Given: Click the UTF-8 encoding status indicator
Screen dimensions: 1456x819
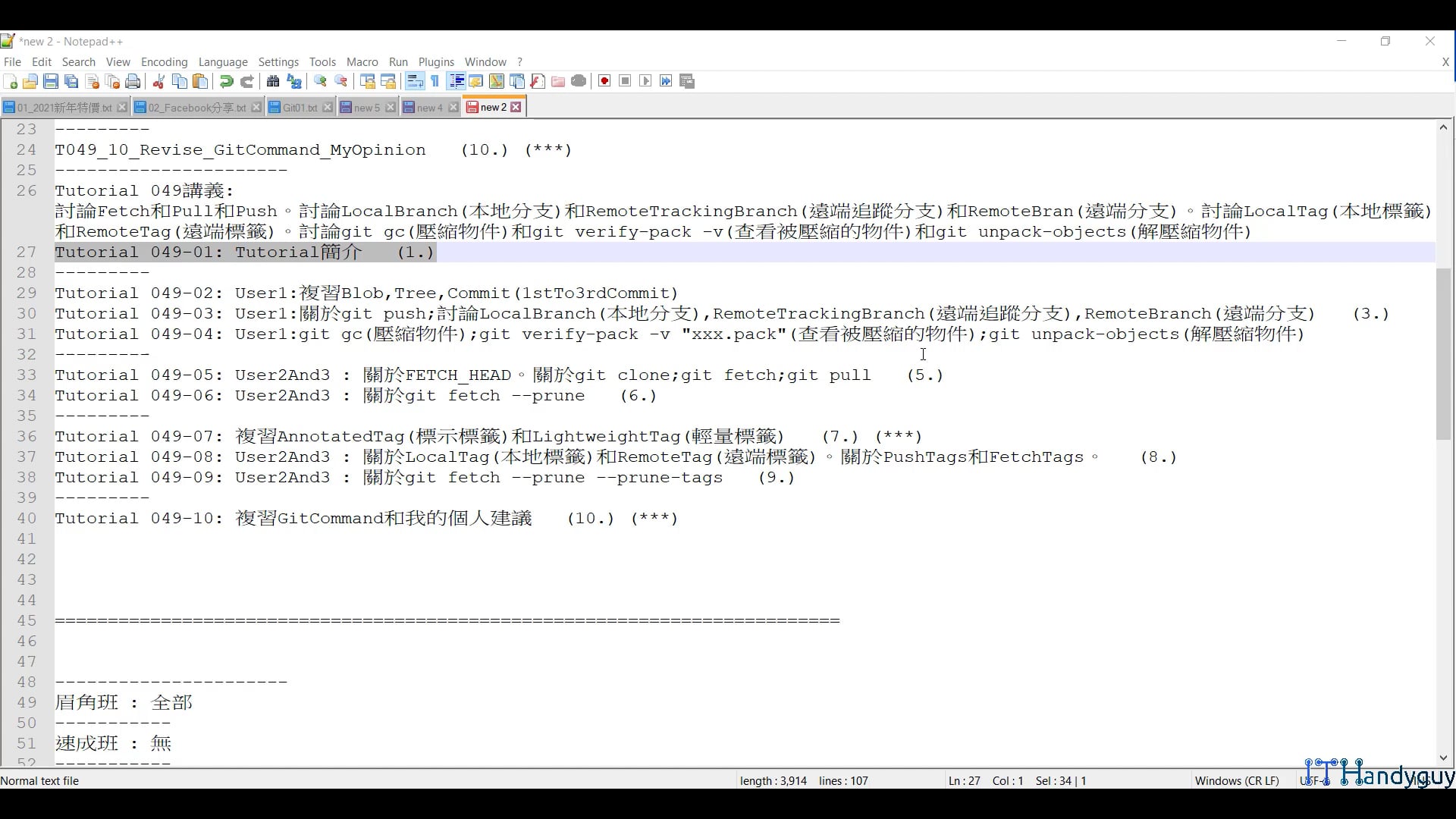Looking at the screenshot, I should (1314, 780).
